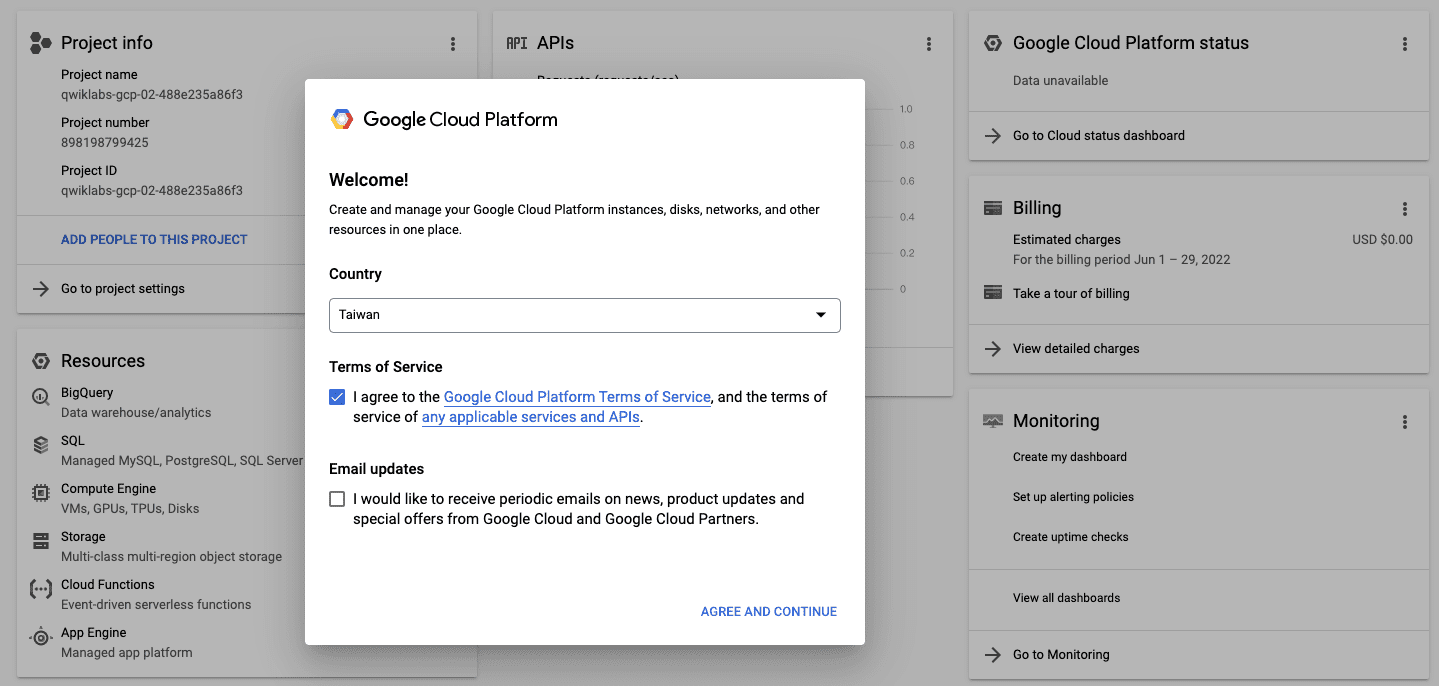Click Add People to This Project
Viewport: 1439px width, 686px height.
154,240
